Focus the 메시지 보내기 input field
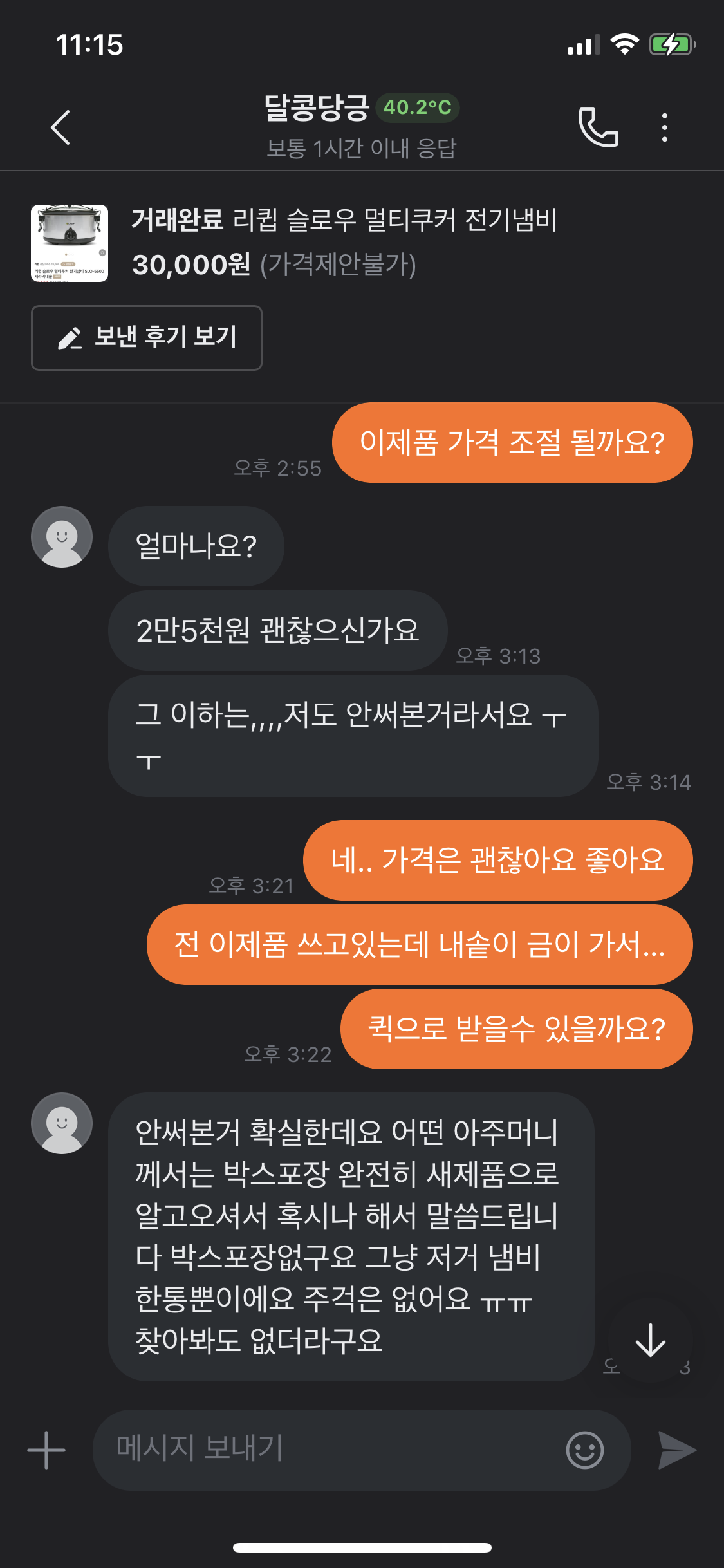Viewport: 724px width, 1568px height. tap(328, 1450)
